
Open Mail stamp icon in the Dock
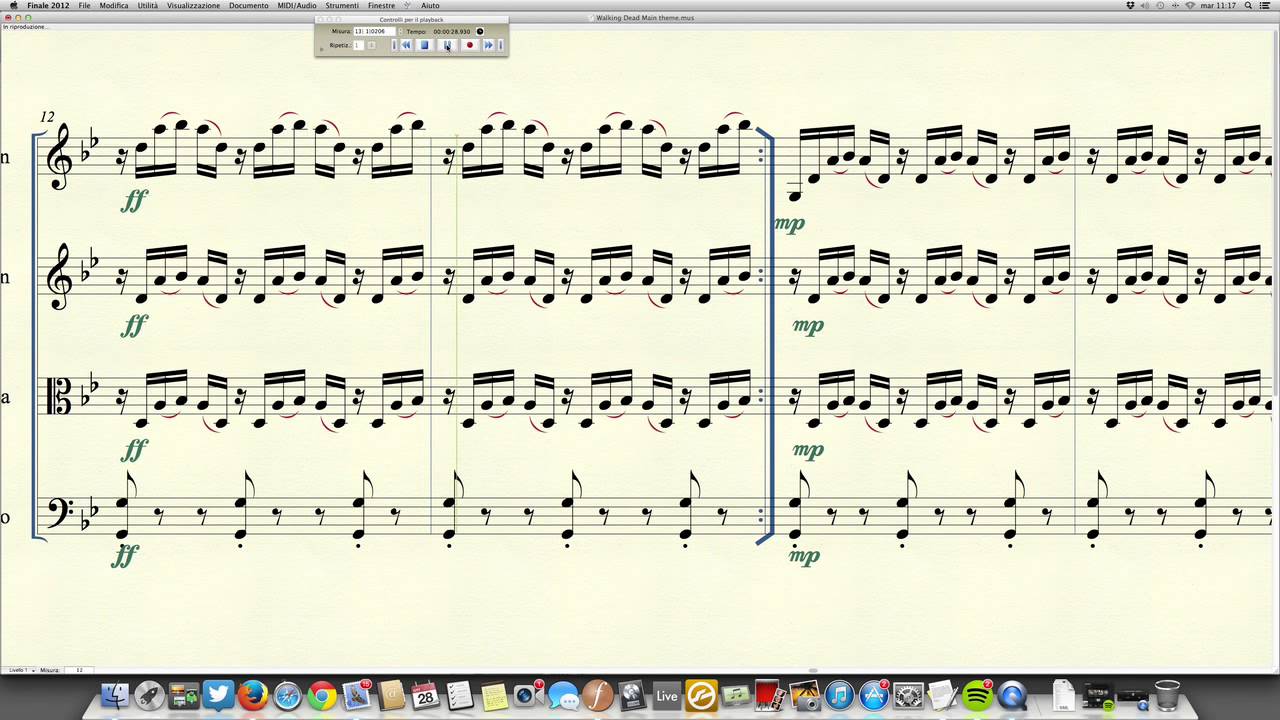click(x=356, y=696)
